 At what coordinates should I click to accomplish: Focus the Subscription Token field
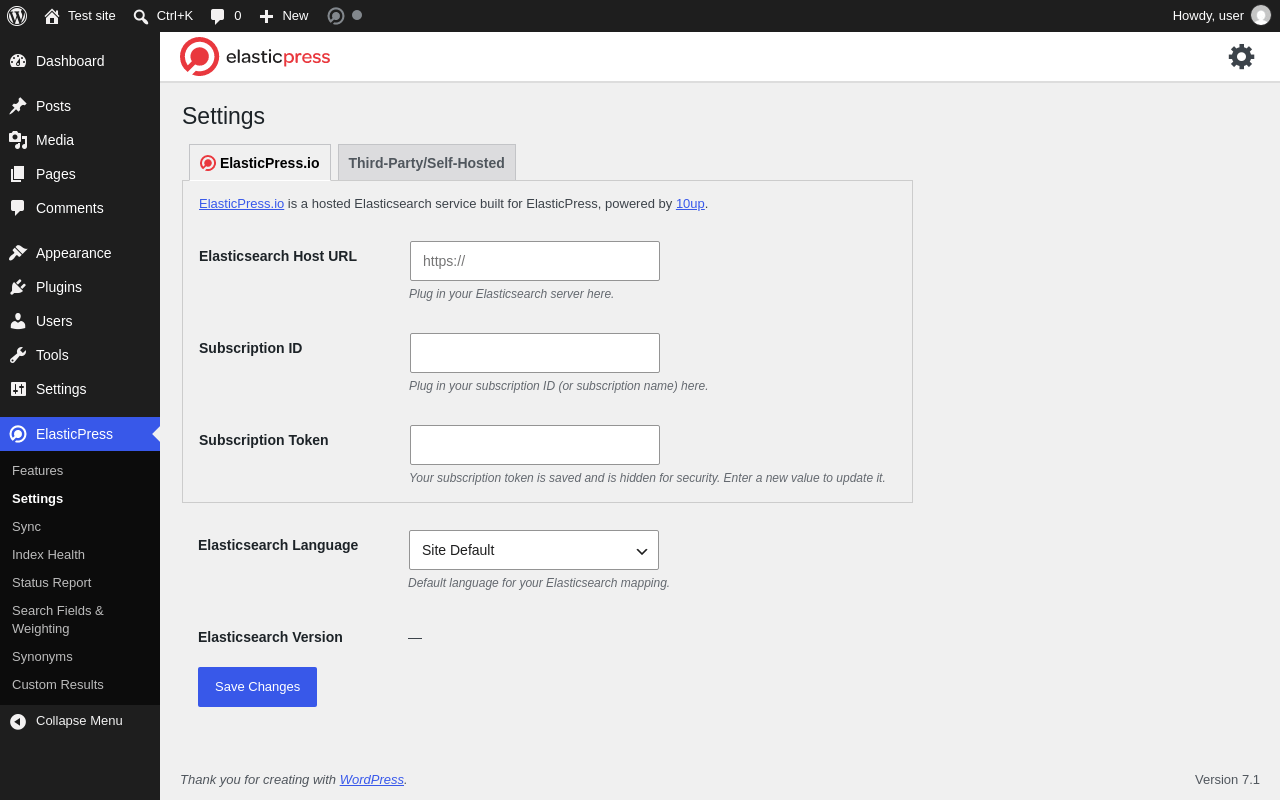(535, 445)
